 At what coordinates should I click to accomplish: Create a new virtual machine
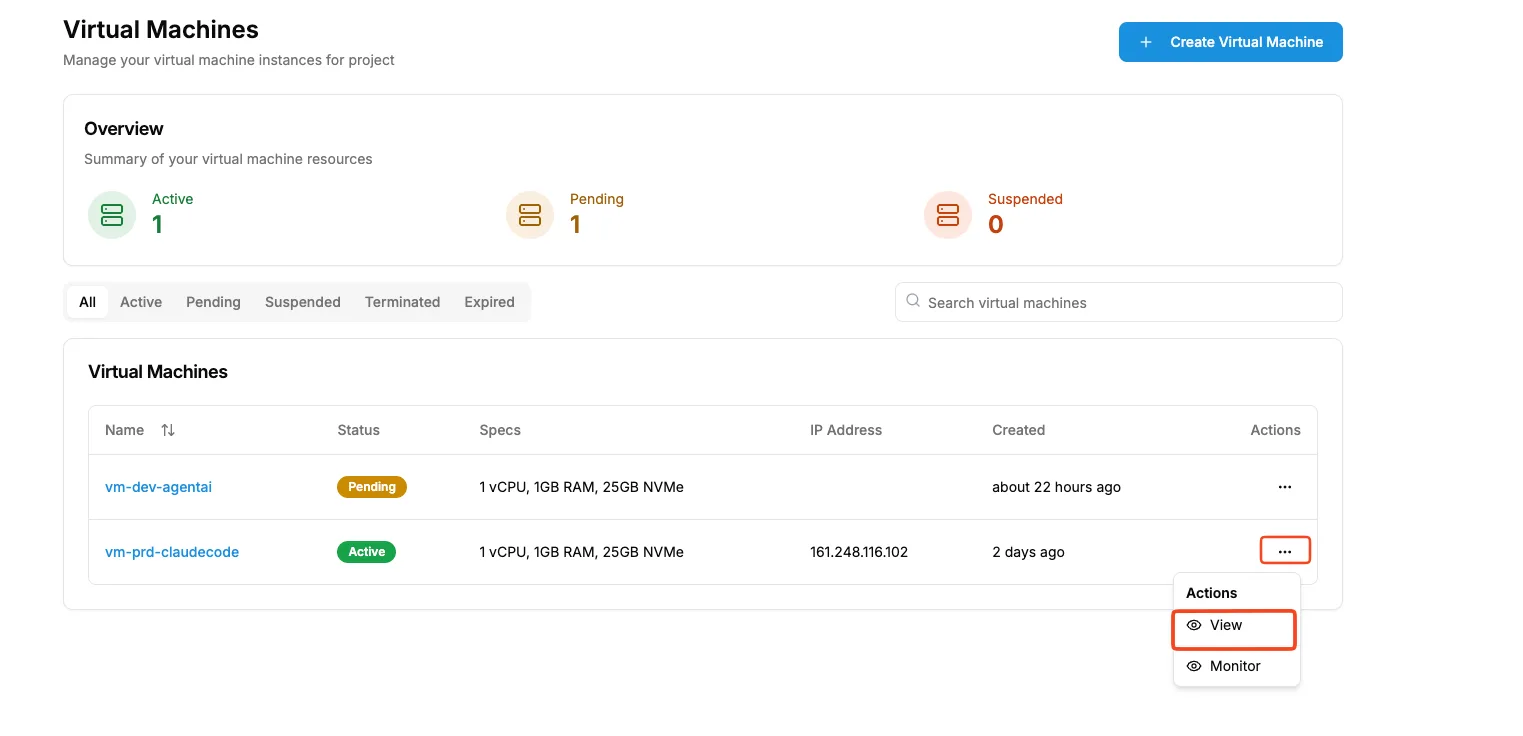1230,42
